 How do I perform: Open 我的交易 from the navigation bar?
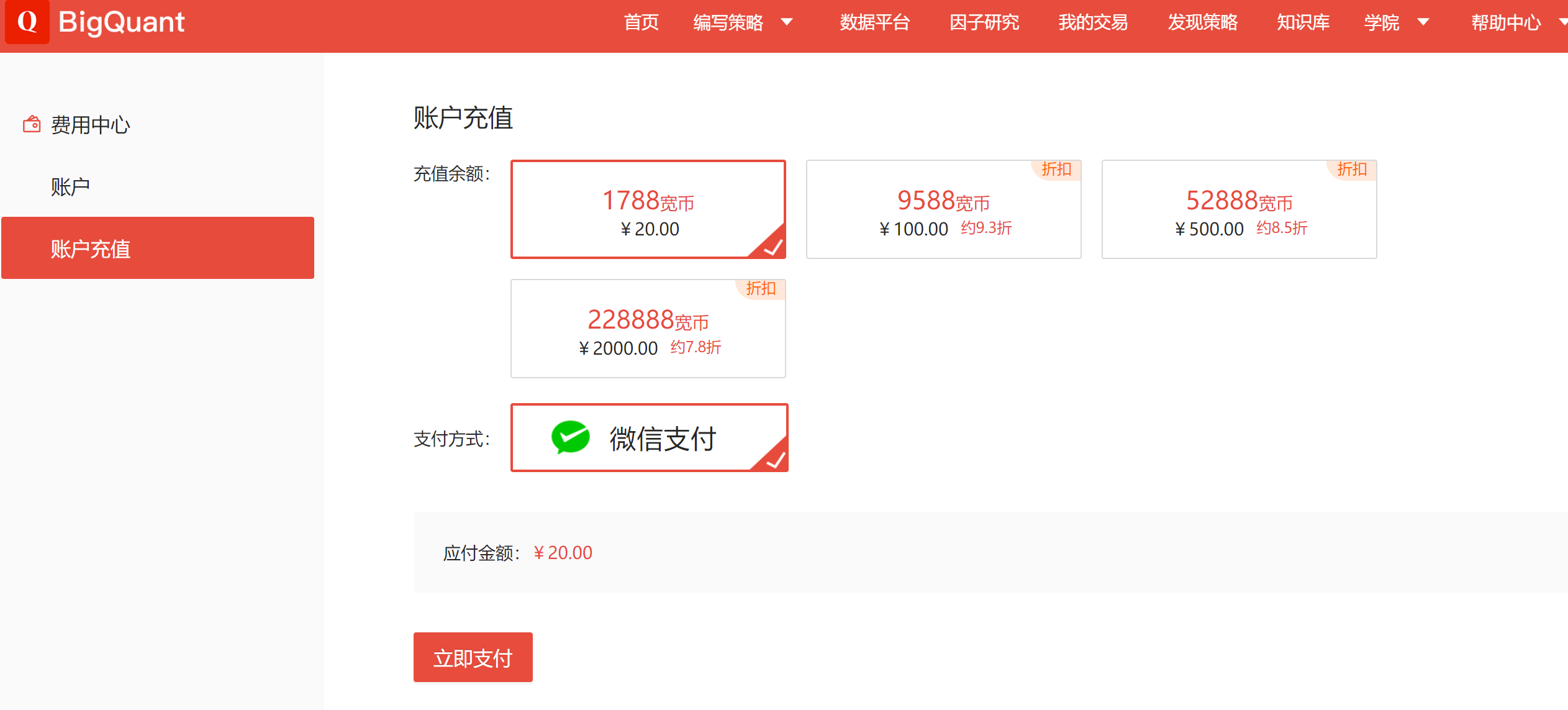(x=1093, y=22)
